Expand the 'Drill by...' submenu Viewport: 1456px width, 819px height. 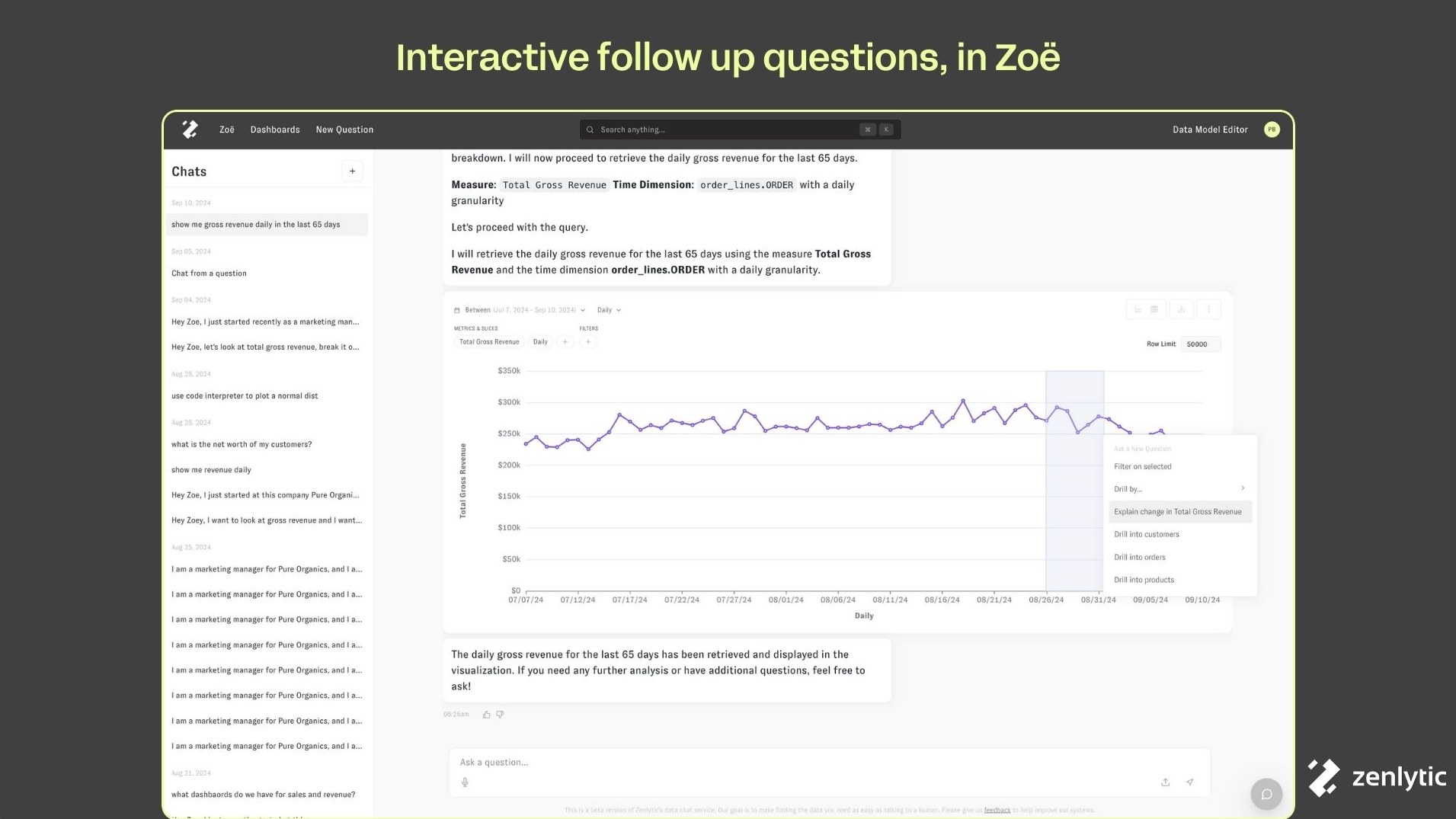coord(1179,489)
